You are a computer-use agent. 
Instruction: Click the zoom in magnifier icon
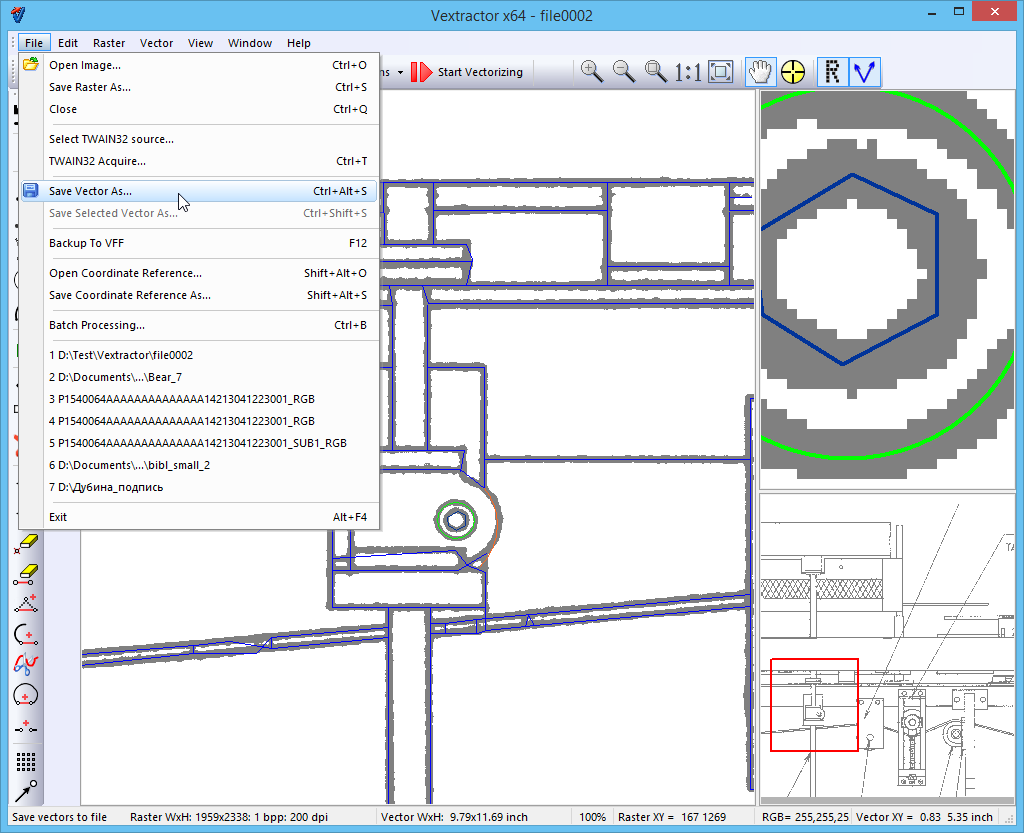click(592, 71)
